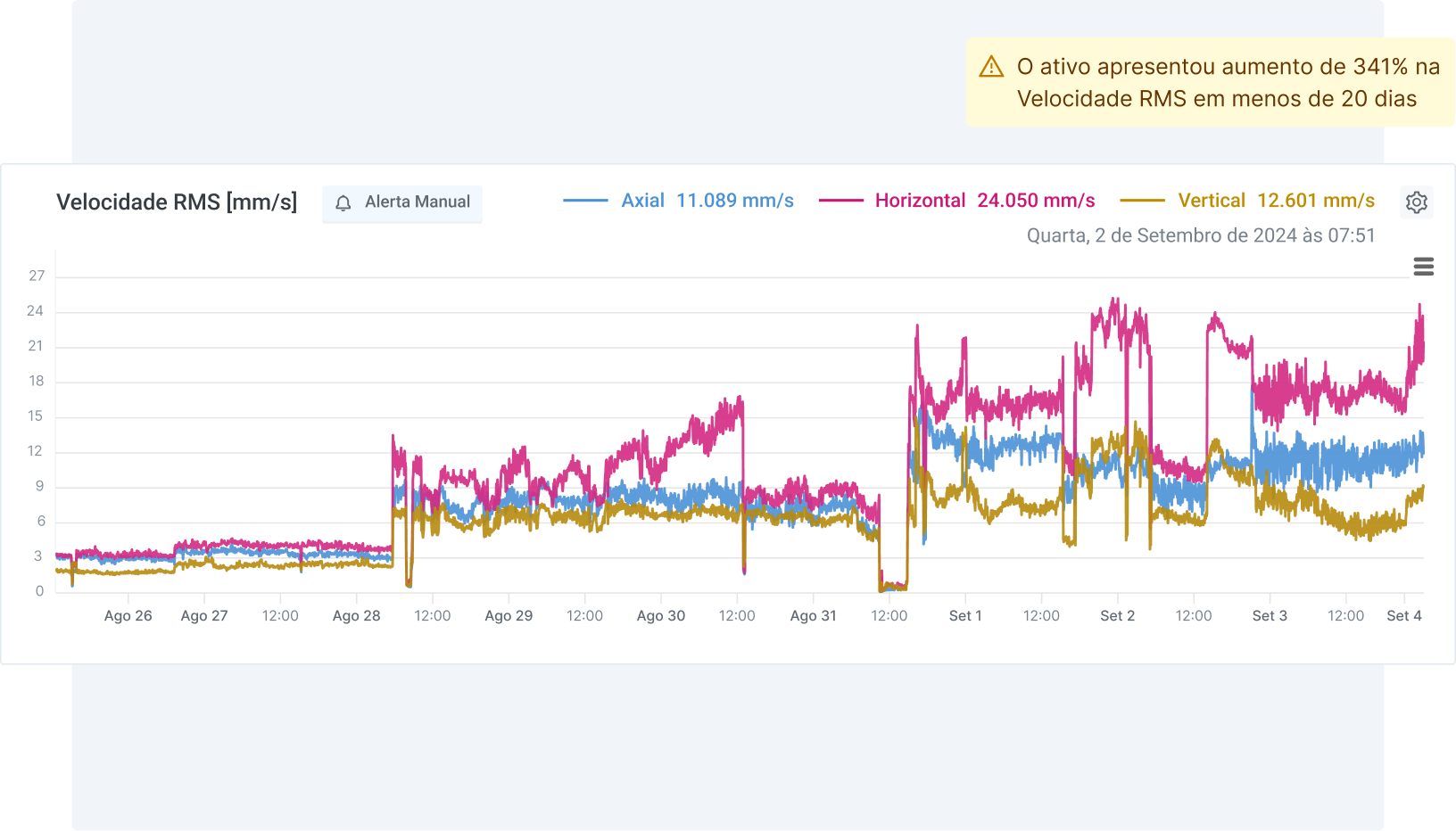Viewport: 1456px width, 831px height.
Task: Toggle the Vertical series legend label
Action: point(1211,201)
